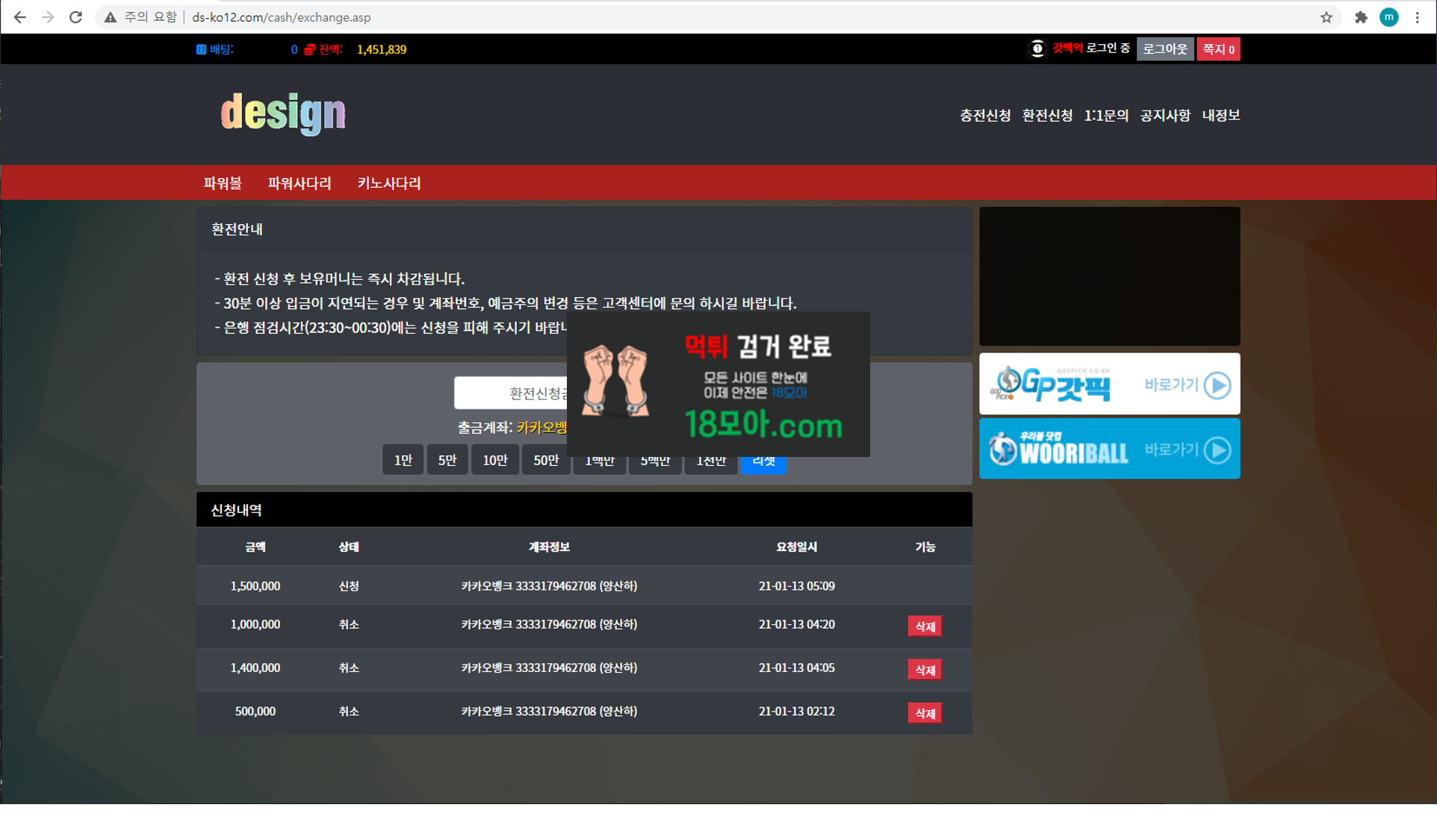Delete the 1,000,000 cancelled request
The image size is (1437, 840).
tap(924, 626)
